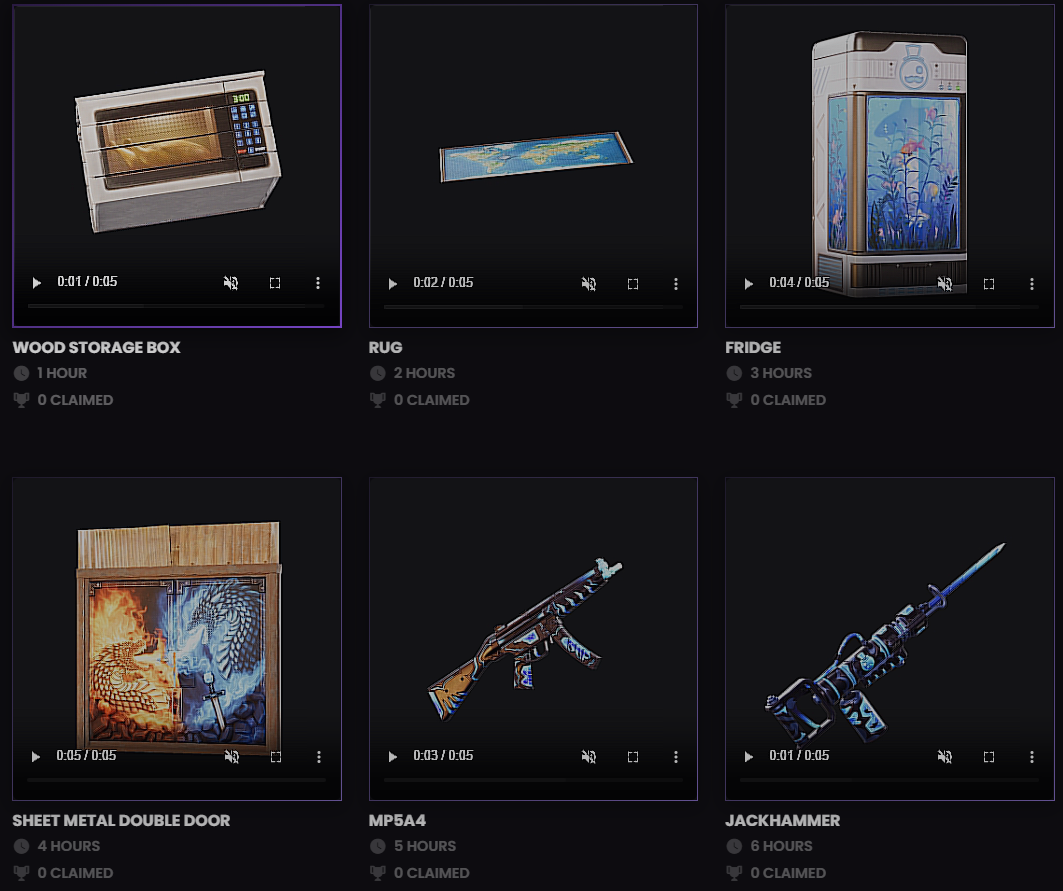Click the Wood Storage Box title

[96, 347]
